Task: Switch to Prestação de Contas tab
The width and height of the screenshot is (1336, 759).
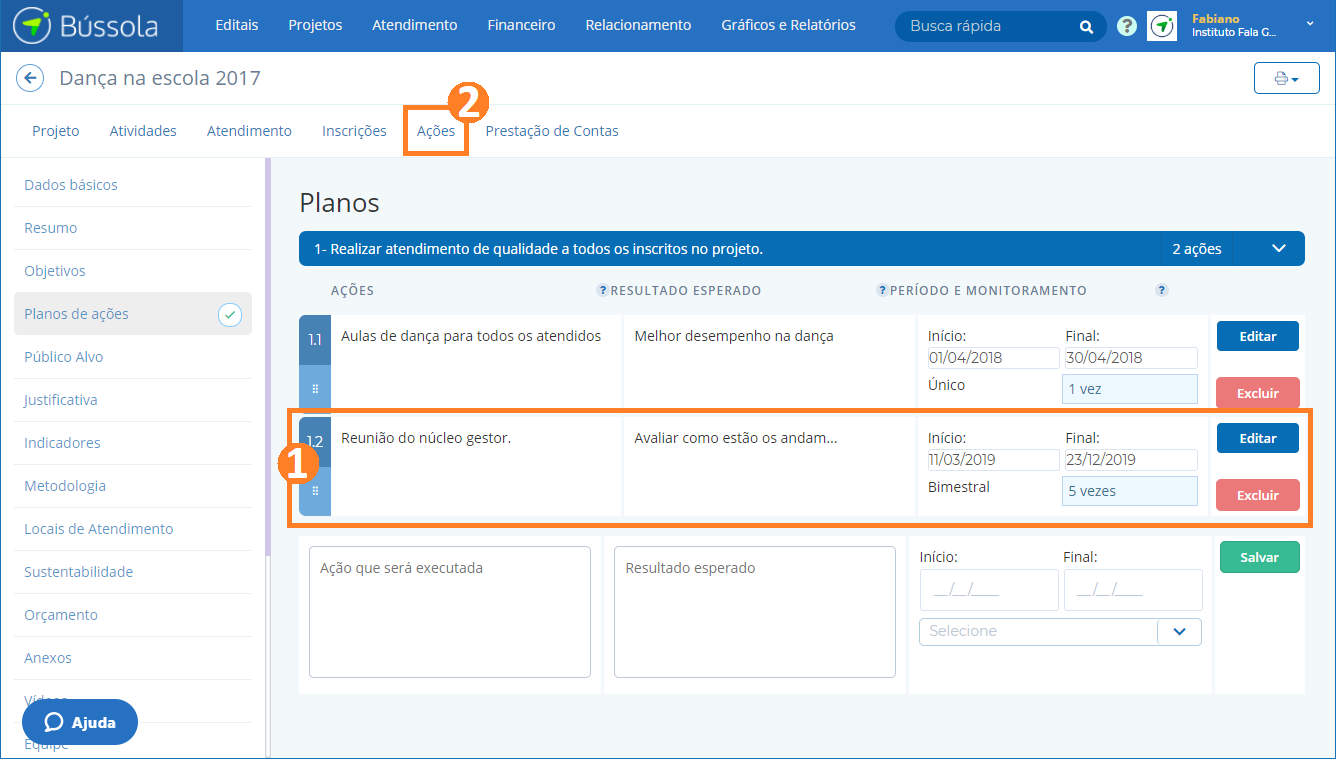Action: point(552,131)
